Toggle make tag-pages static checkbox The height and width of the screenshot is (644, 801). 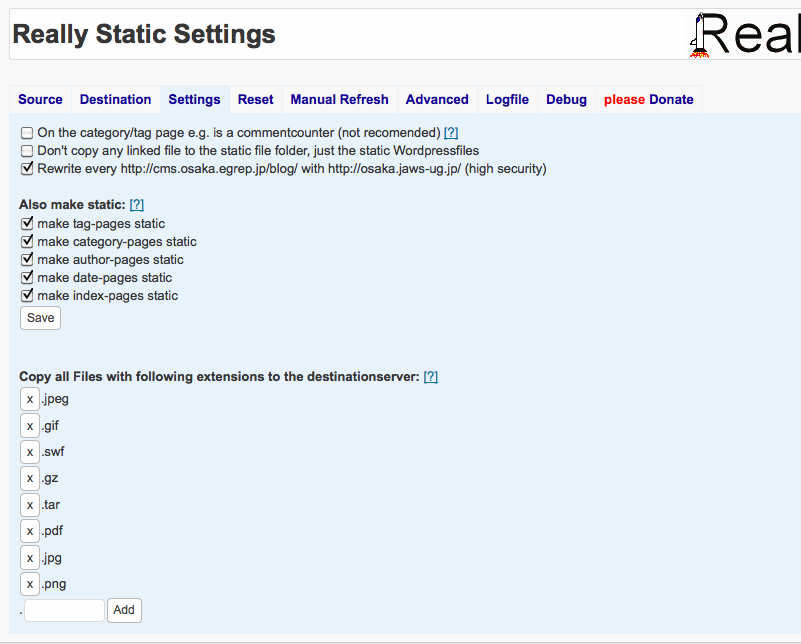27,224
